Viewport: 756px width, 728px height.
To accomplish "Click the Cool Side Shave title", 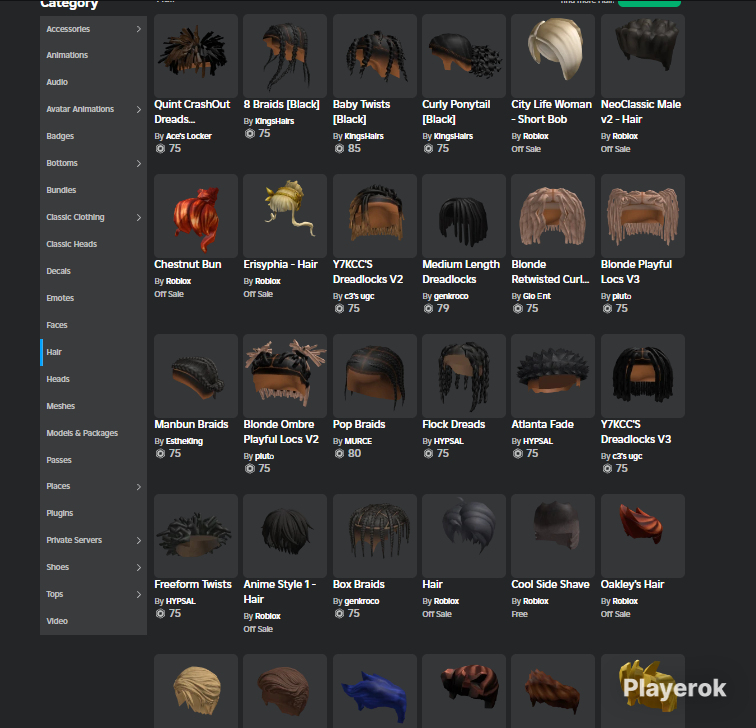I will [550, 584].
